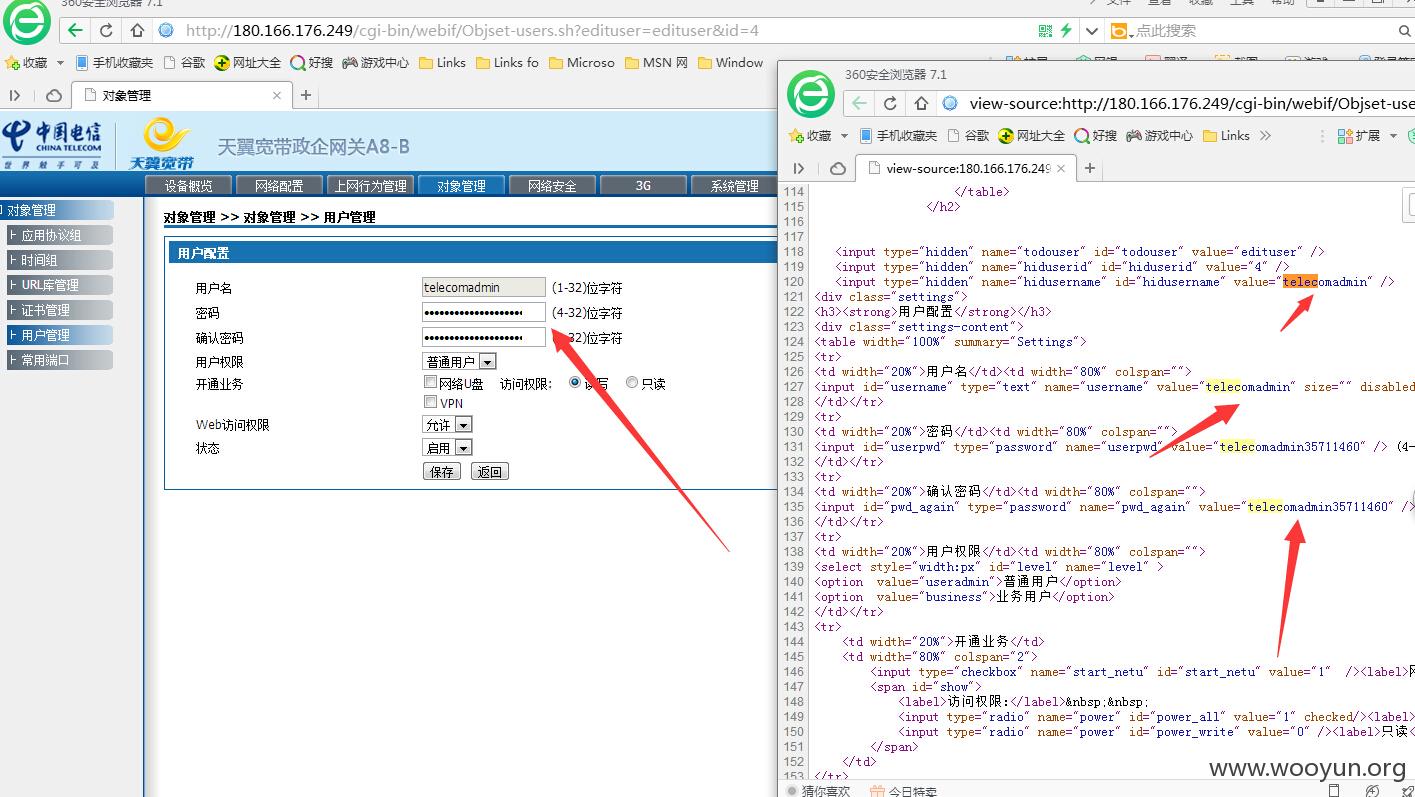
Task: Reload the page in the main browser window
Action: tap(106, 31)
